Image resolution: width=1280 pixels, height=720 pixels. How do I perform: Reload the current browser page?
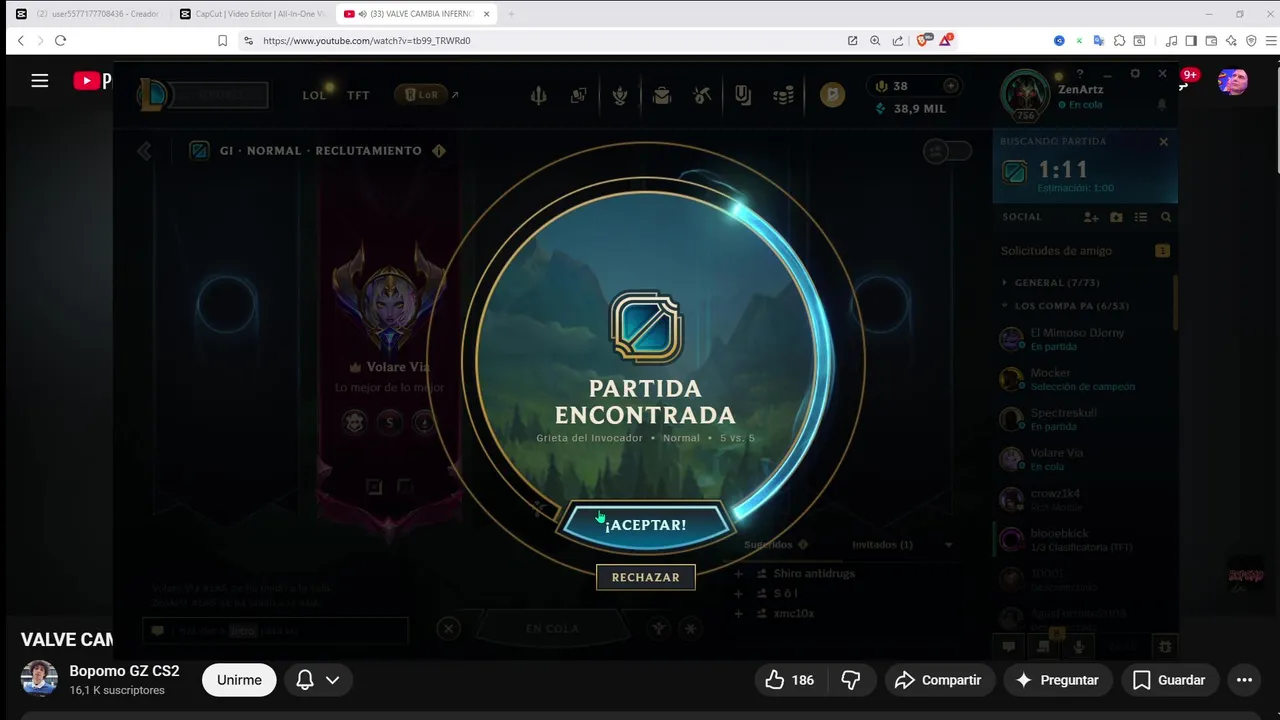[60, 40]
